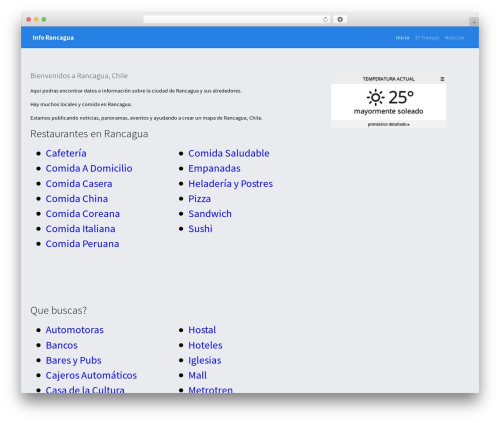Open the El Tiempo menu item
This screenshot has height=423, width=500.
(427, 38)
